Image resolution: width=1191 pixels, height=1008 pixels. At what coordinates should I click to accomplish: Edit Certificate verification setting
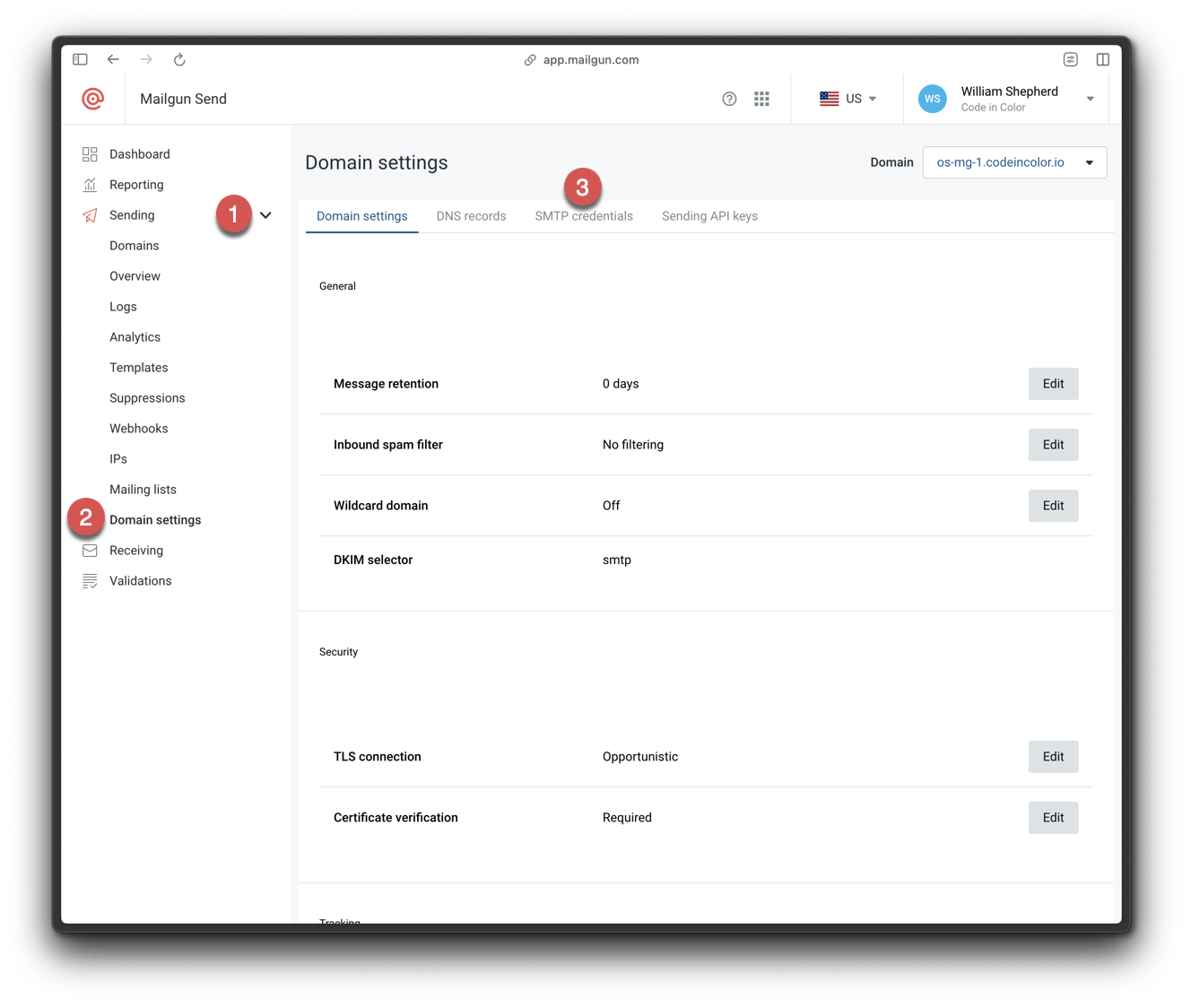1053,818
